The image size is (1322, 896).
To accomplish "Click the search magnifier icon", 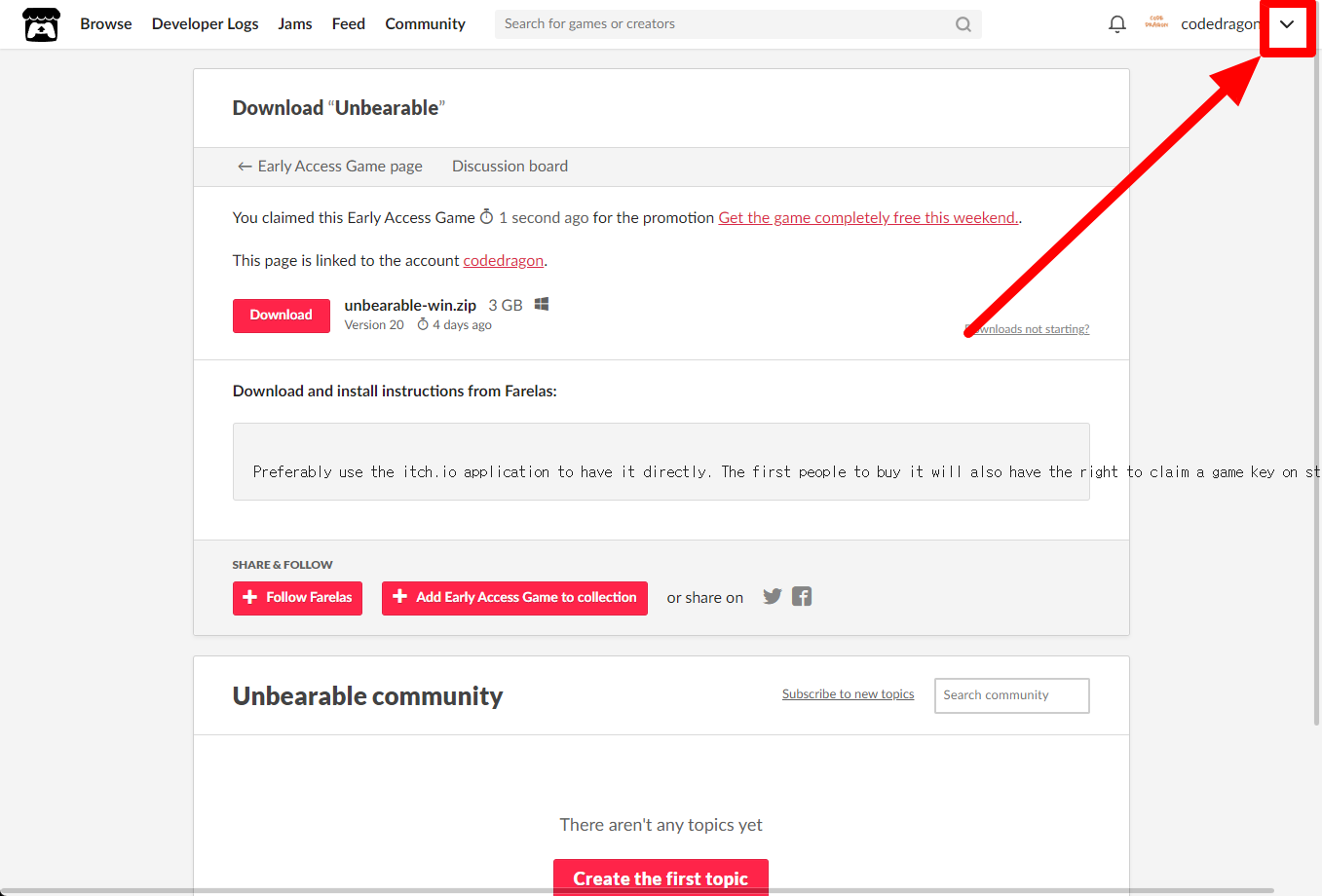I will point(963,24).
